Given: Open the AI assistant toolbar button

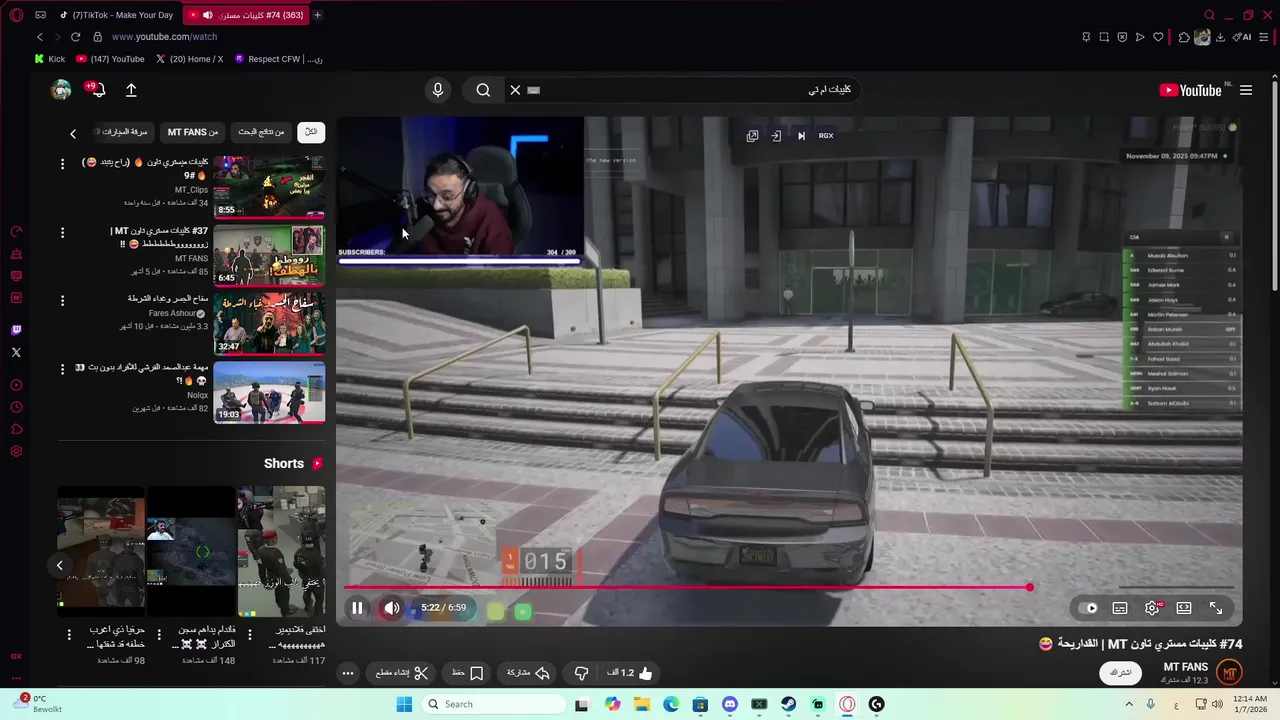Looking at the screenshot, I should pyautogui.click(x=1243, y=37).
